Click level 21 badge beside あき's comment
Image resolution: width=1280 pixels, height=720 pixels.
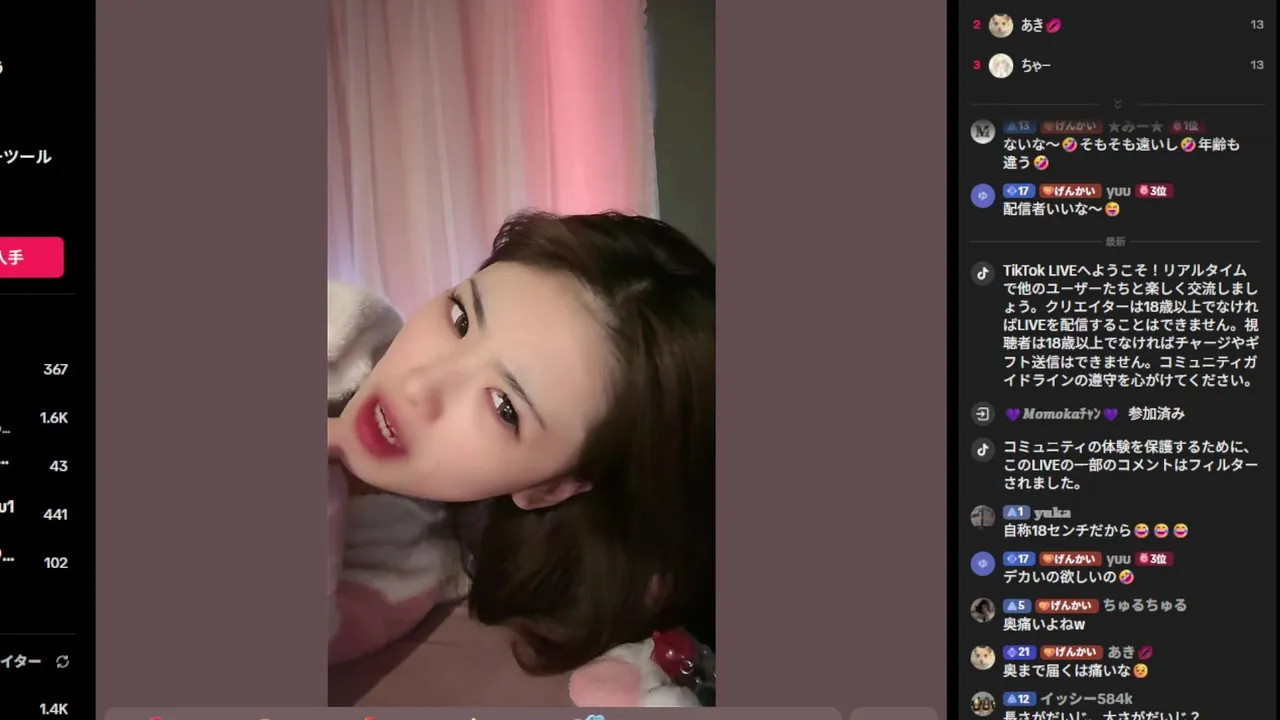coord(1018,652)
